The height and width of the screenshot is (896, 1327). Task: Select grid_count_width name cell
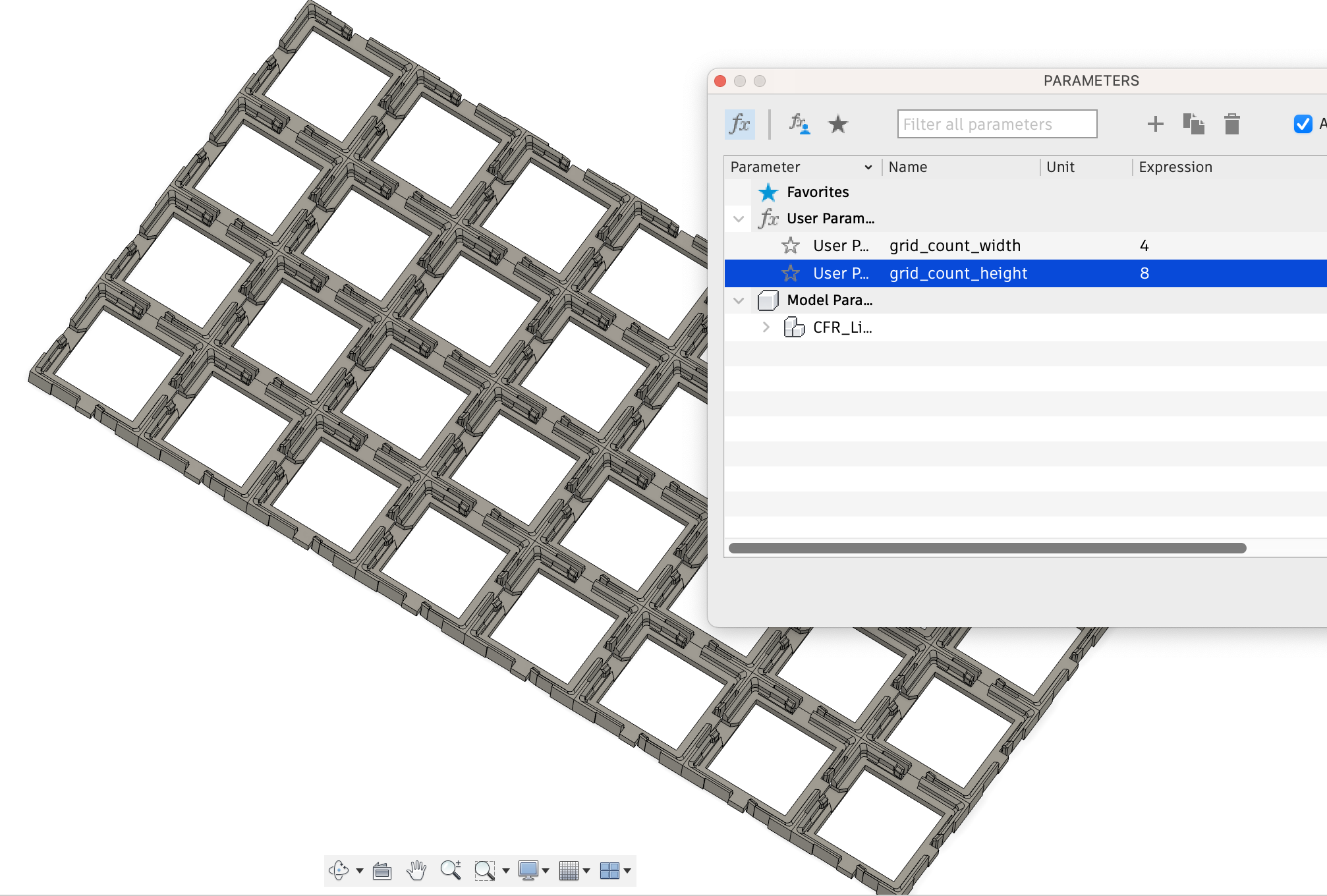pyautogui.click(x=955, y=246)
